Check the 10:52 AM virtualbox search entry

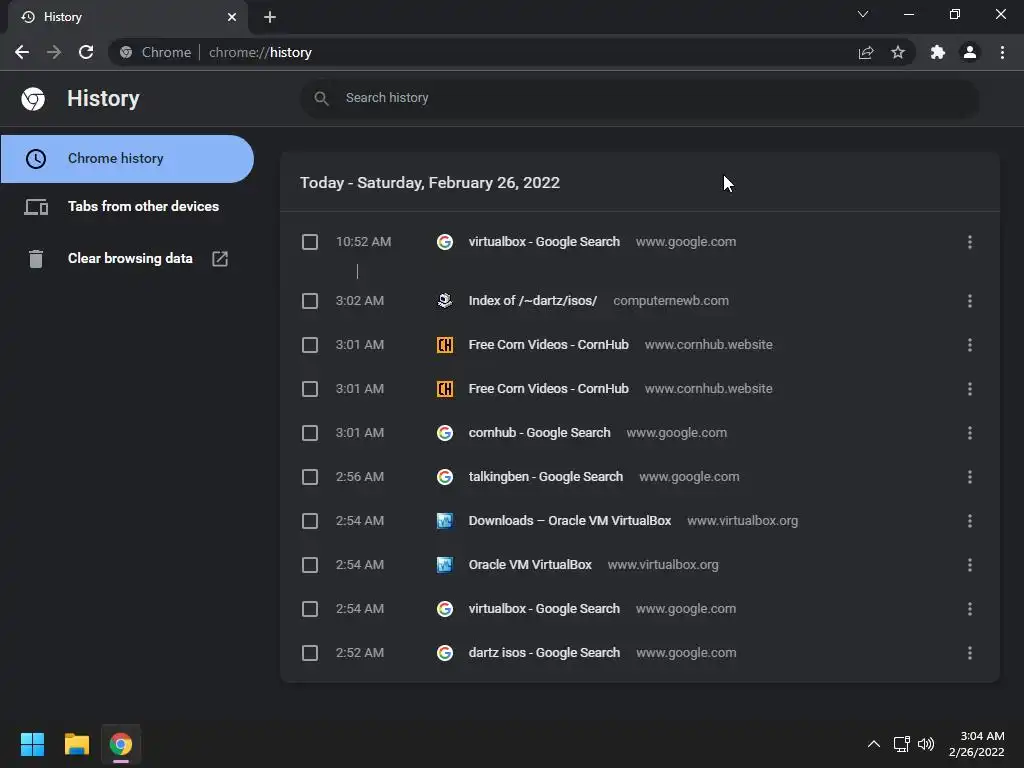(310, 242)
